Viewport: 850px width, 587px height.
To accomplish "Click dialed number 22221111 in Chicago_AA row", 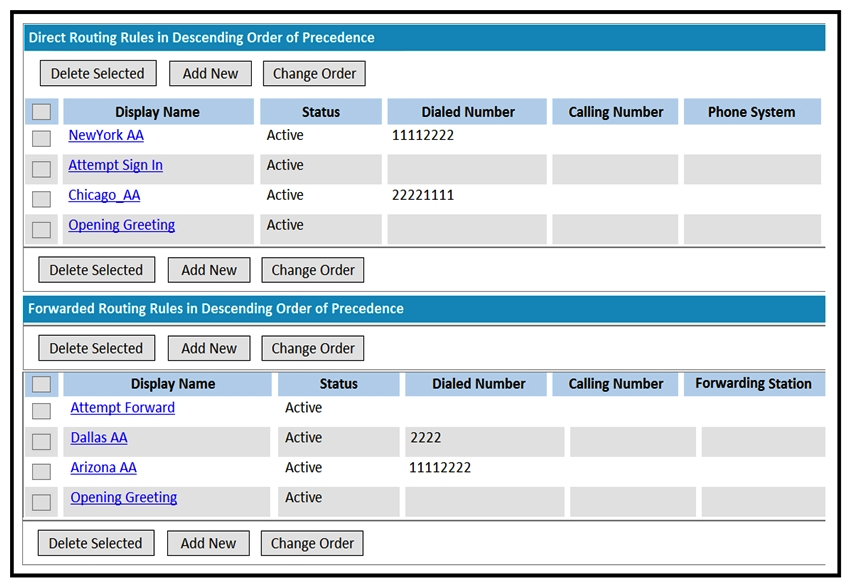I will 423,195.
